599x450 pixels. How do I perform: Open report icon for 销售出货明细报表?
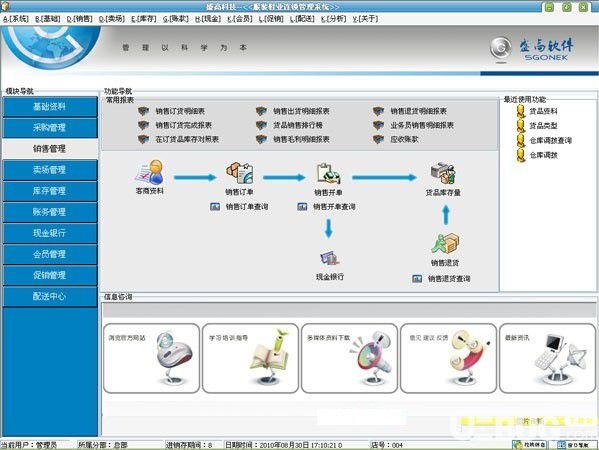click(261, 111)
